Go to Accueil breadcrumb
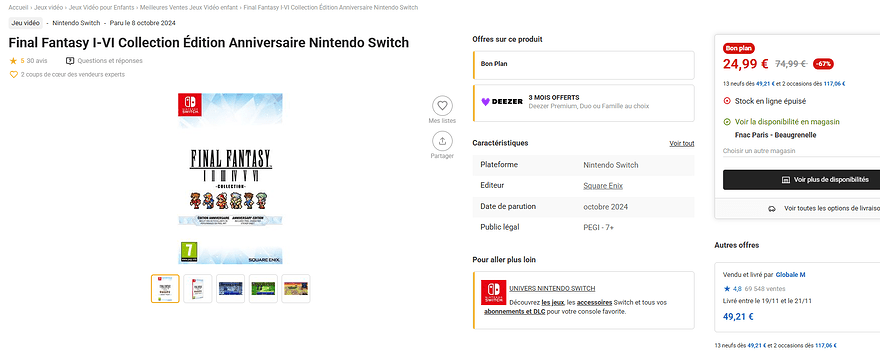The height and width of the screenshot is (361, 880). [x=18, y=7]
